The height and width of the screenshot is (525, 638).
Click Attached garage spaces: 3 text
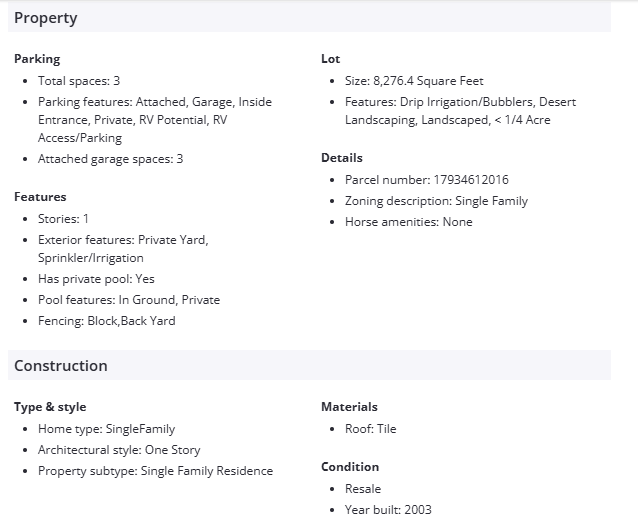110,159
